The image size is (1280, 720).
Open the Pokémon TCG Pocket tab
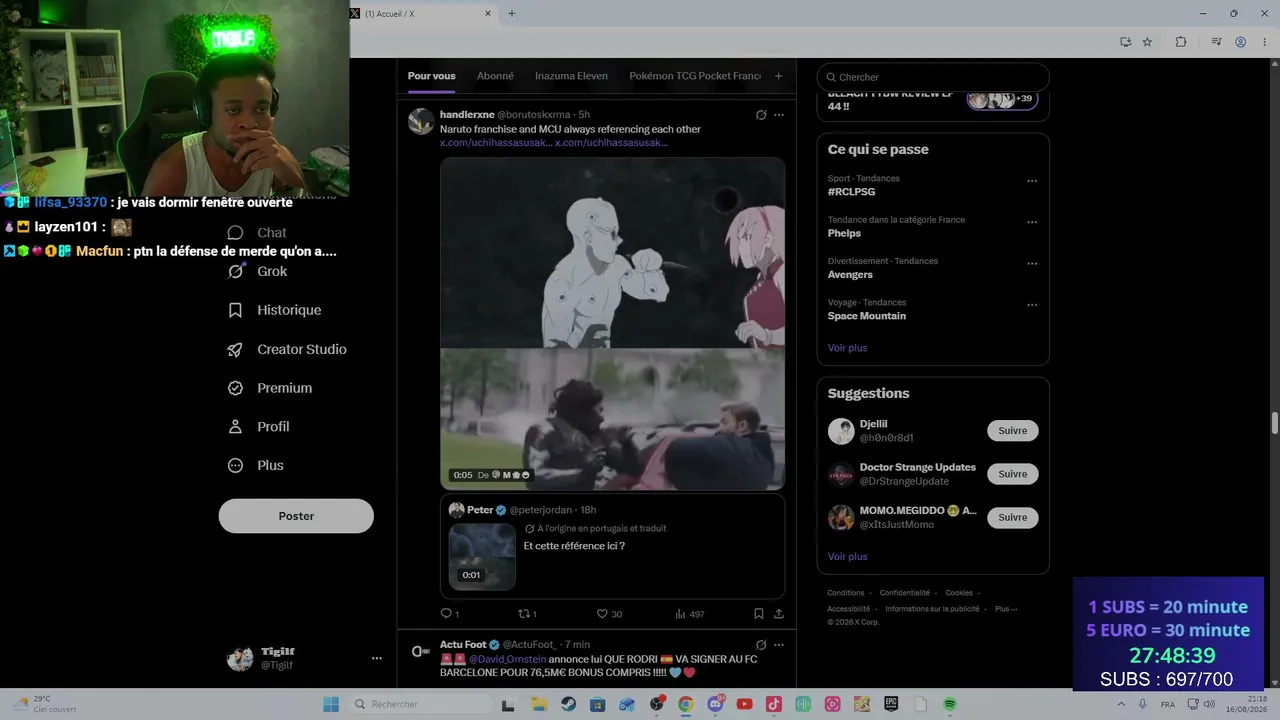tap(695, 76)
